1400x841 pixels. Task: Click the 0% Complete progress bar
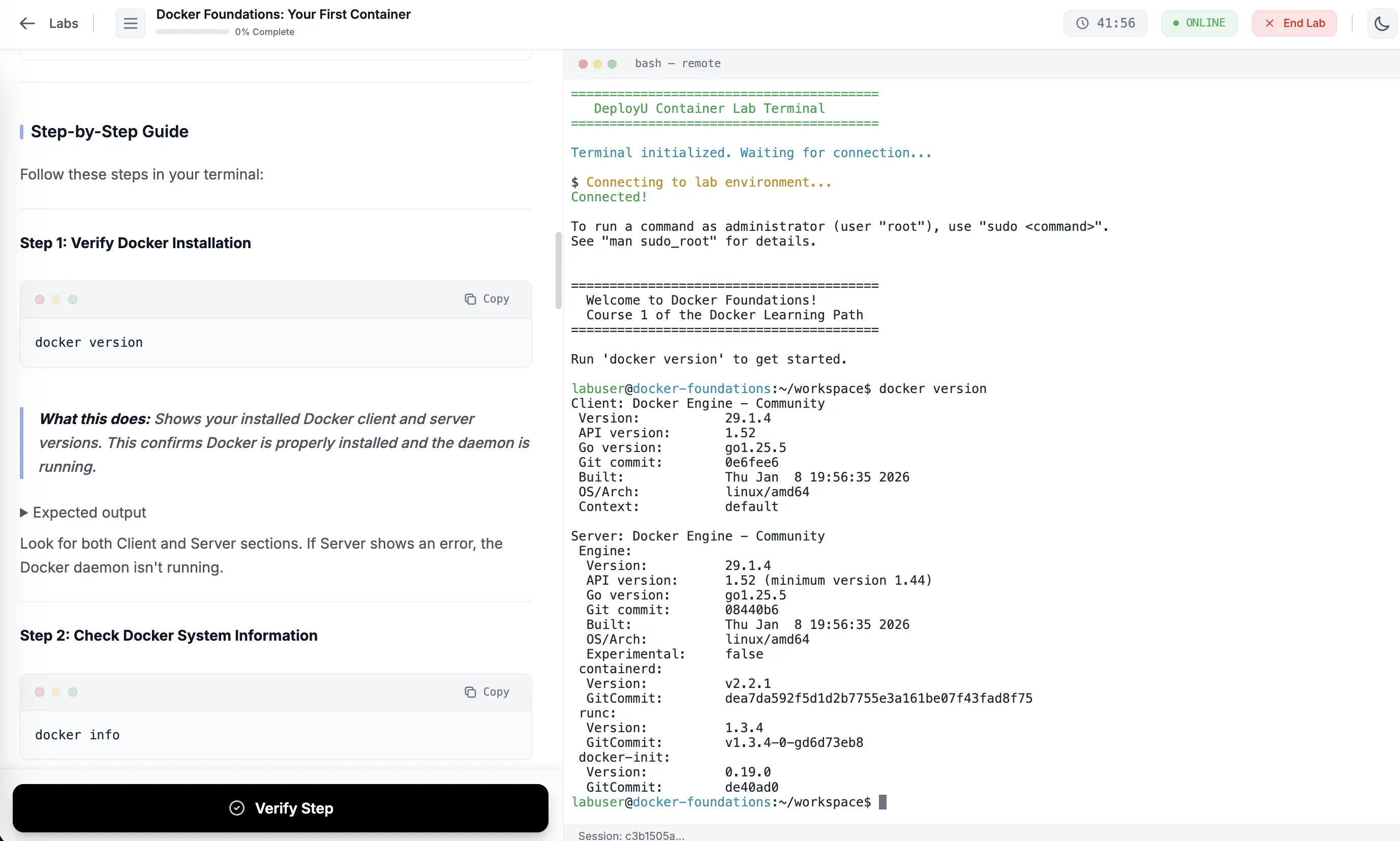pyautogui.click(x=192, y=32)
